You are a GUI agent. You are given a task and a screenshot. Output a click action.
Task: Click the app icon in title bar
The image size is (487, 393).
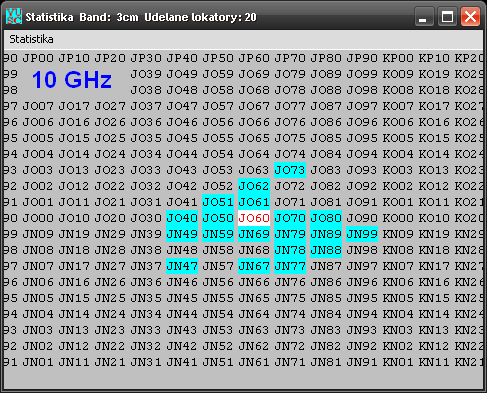pos(14,16)
